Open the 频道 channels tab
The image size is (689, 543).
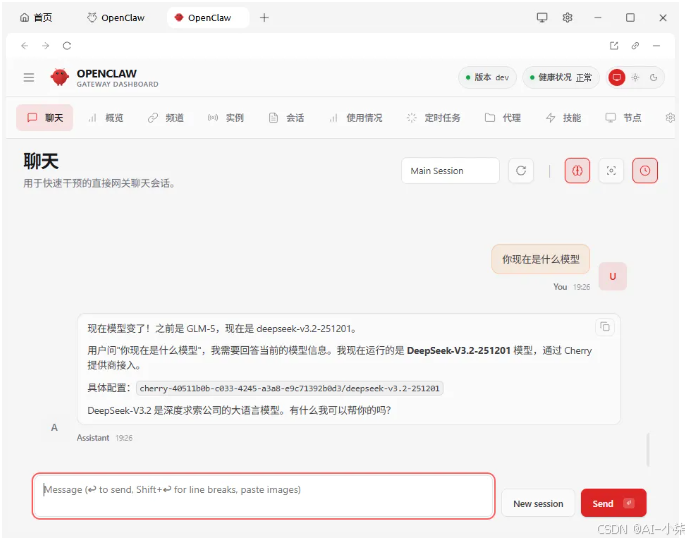pos(166,118)
